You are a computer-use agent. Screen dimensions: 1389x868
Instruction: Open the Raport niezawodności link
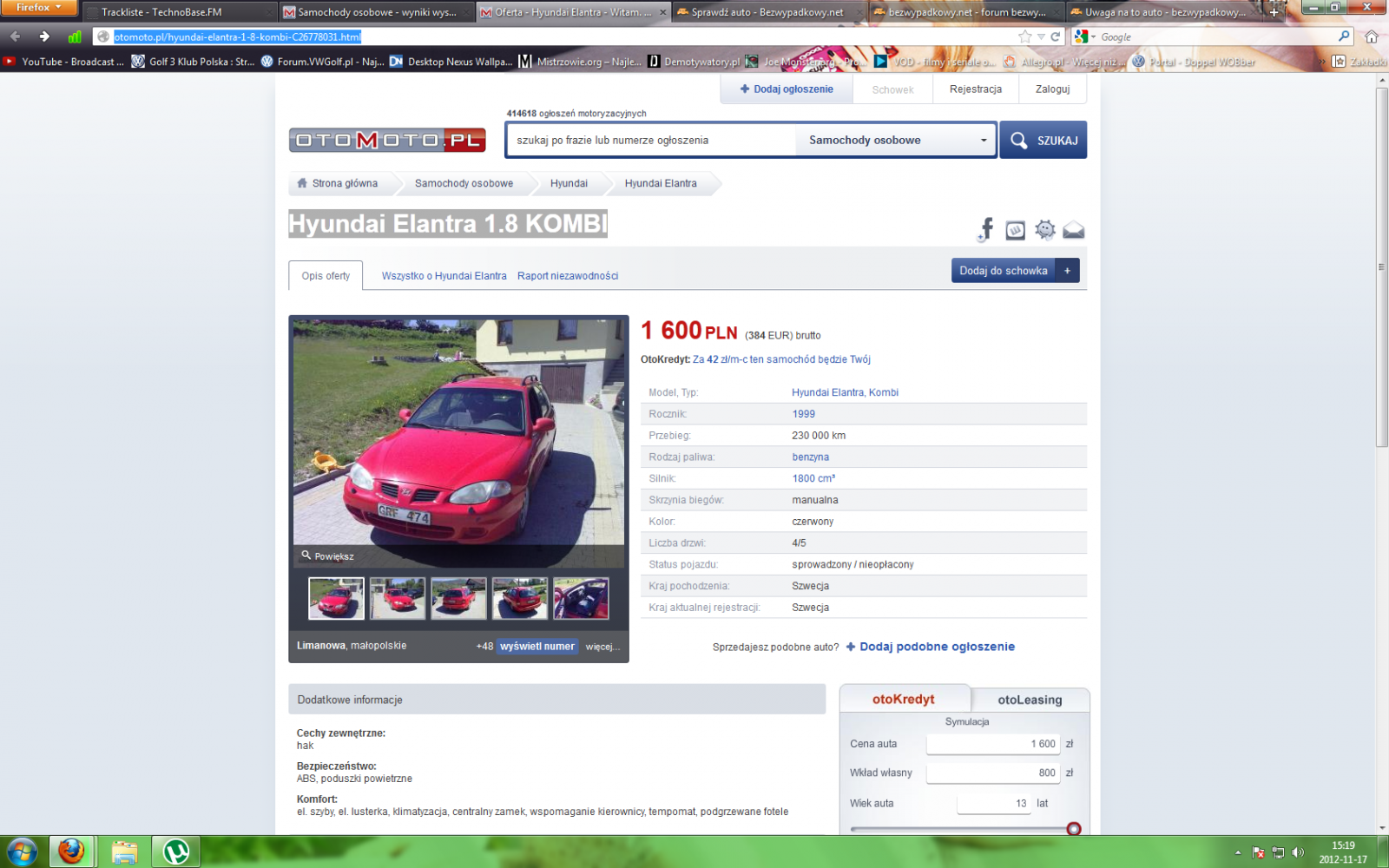[568, 276]
